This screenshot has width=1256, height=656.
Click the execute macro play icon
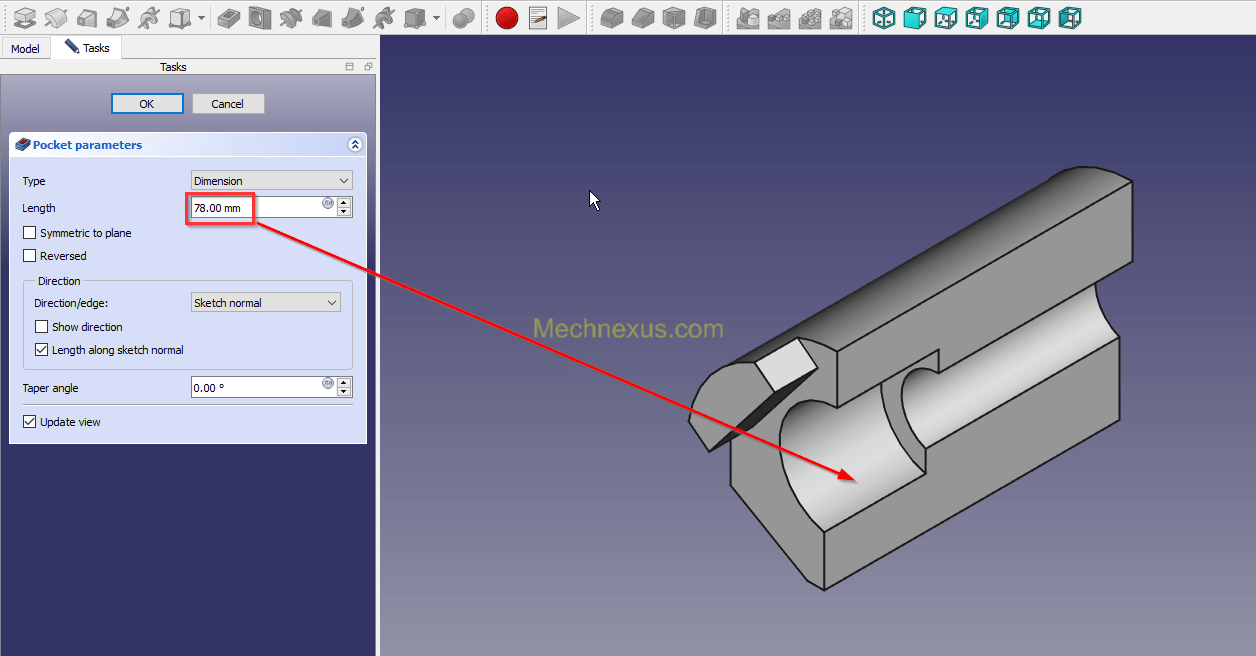pos(569,17)
